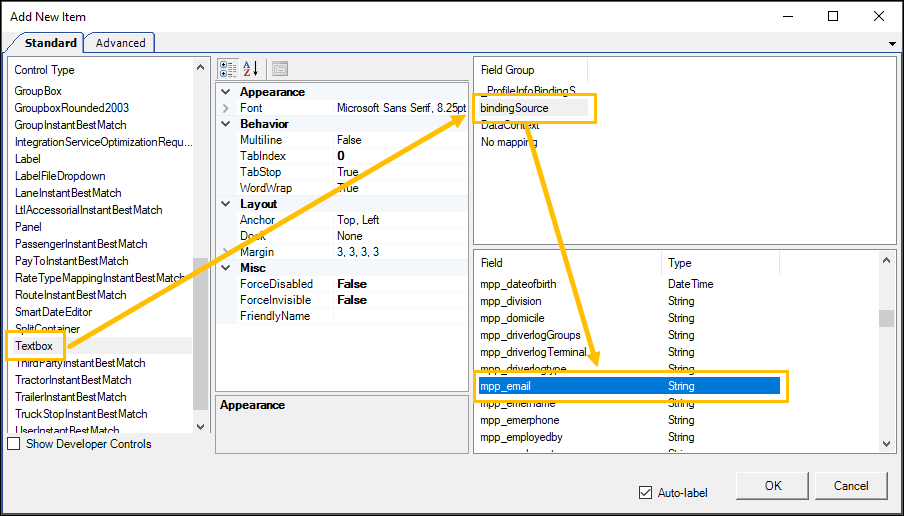This screenshot has height=516, width=904.
Task: Toggle Show Developer Controls checkbox
Action: click(13, 444)
